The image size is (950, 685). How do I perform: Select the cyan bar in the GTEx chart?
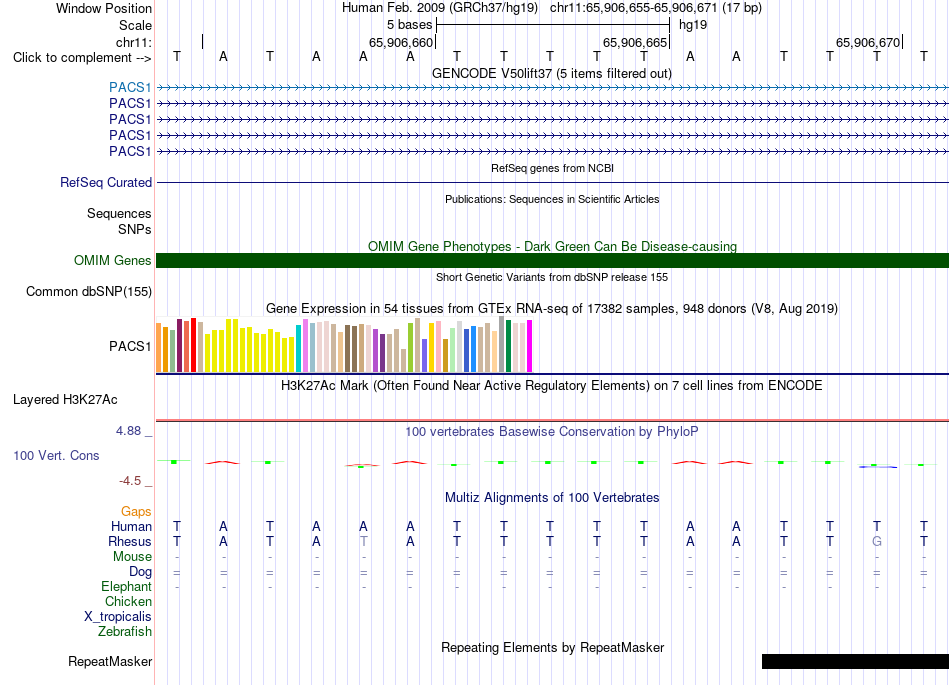pos(298,348)
